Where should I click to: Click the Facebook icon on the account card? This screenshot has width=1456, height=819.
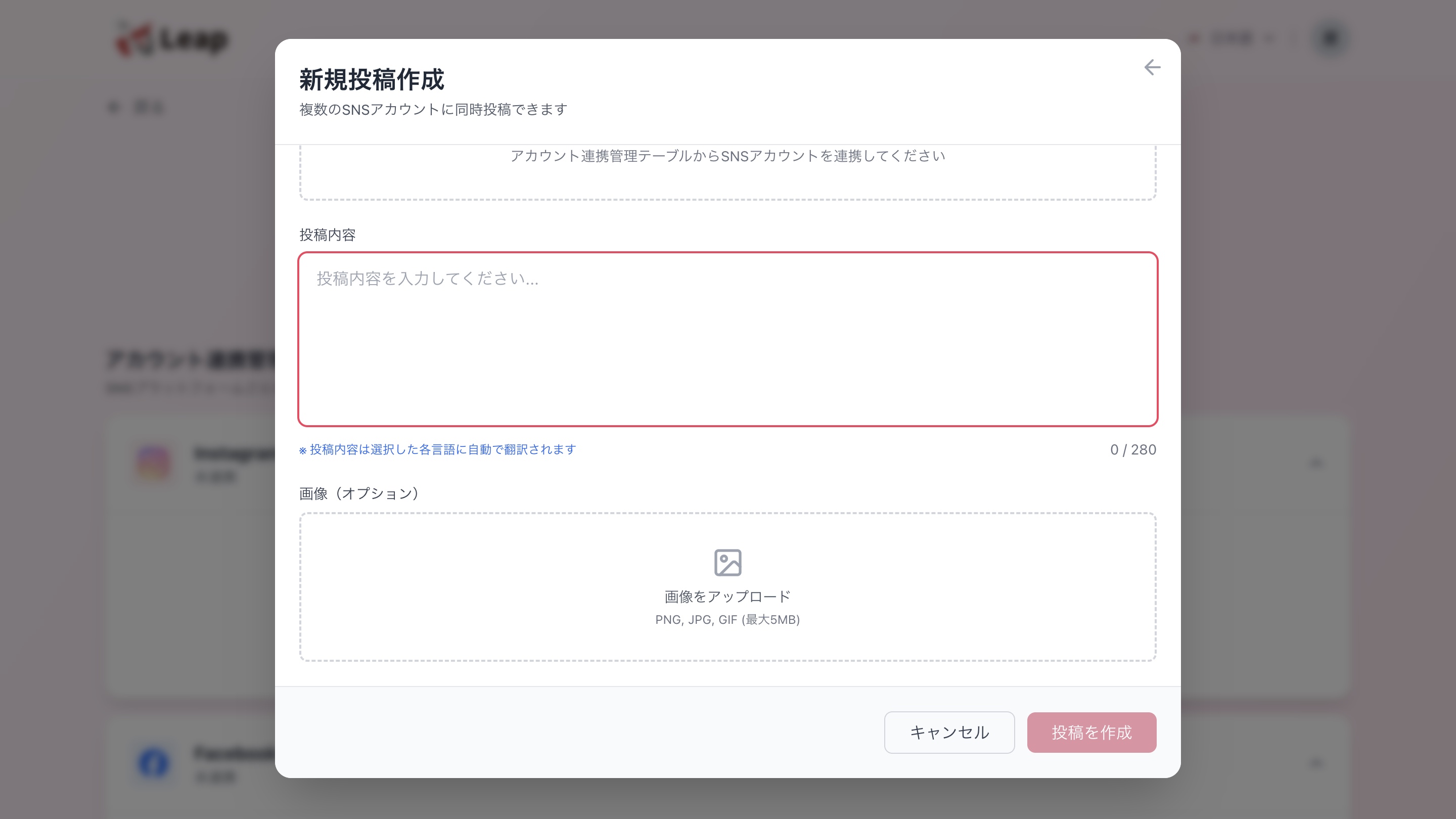click(154, 762)
